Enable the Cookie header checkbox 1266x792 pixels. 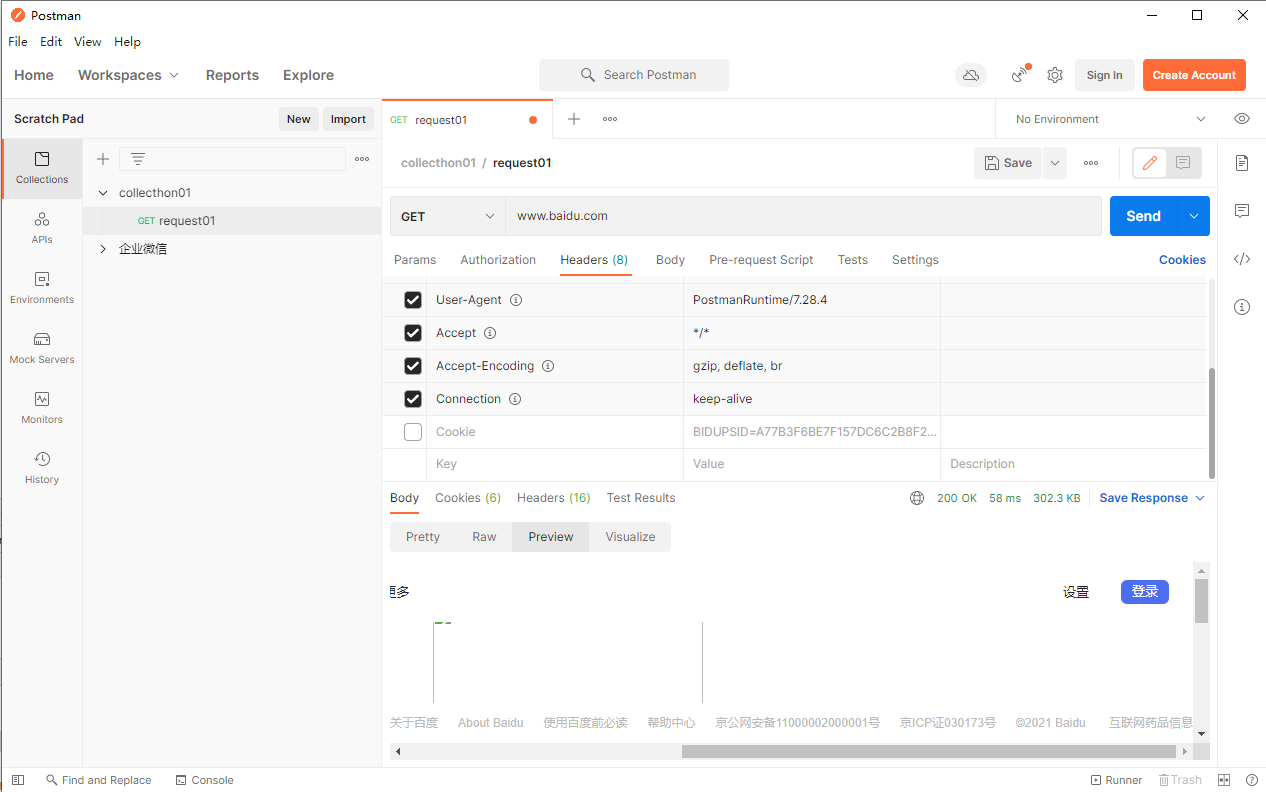pos(413,432)
